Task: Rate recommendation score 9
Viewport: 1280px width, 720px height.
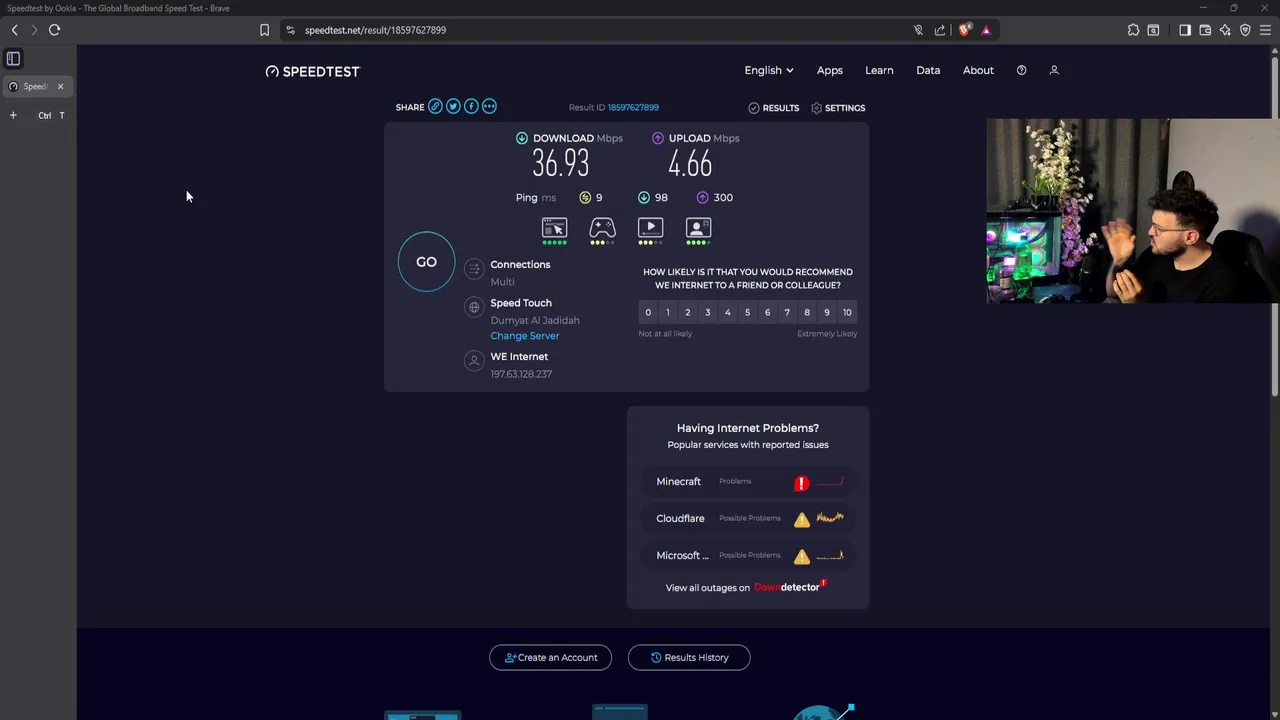Action: click(827, 313)
